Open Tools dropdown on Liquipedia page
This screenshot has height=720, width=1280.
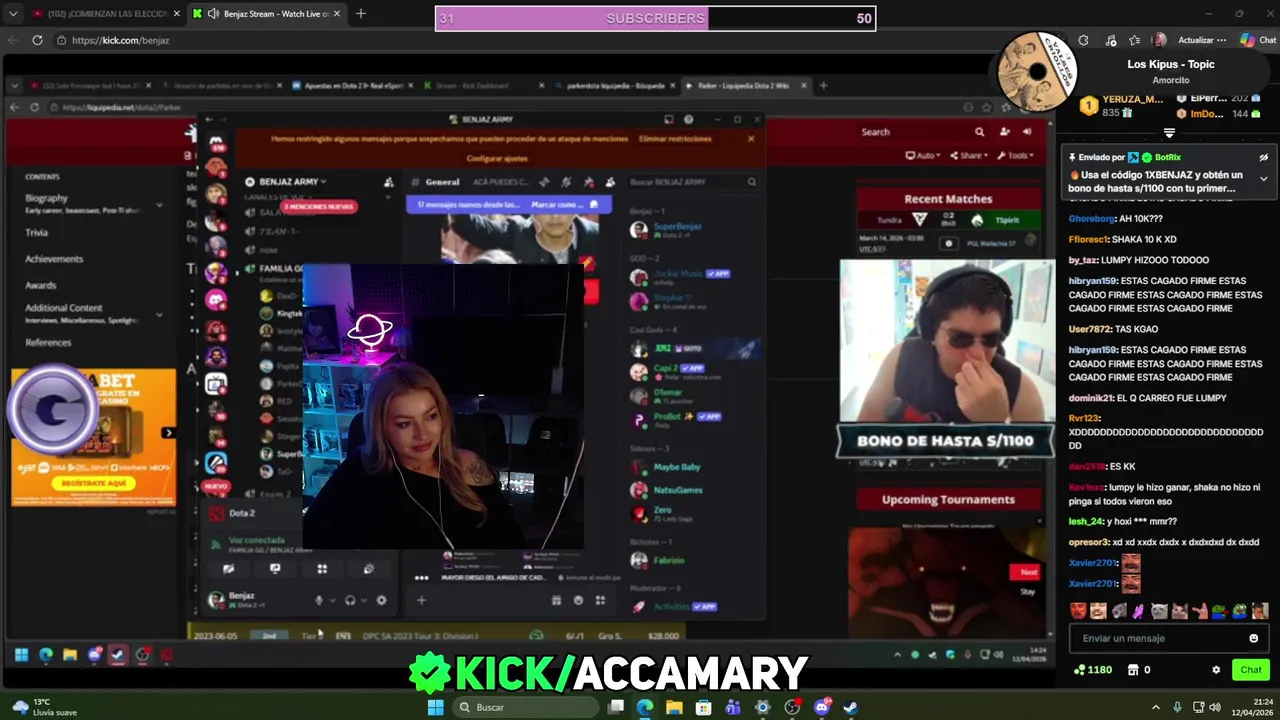1016,156
